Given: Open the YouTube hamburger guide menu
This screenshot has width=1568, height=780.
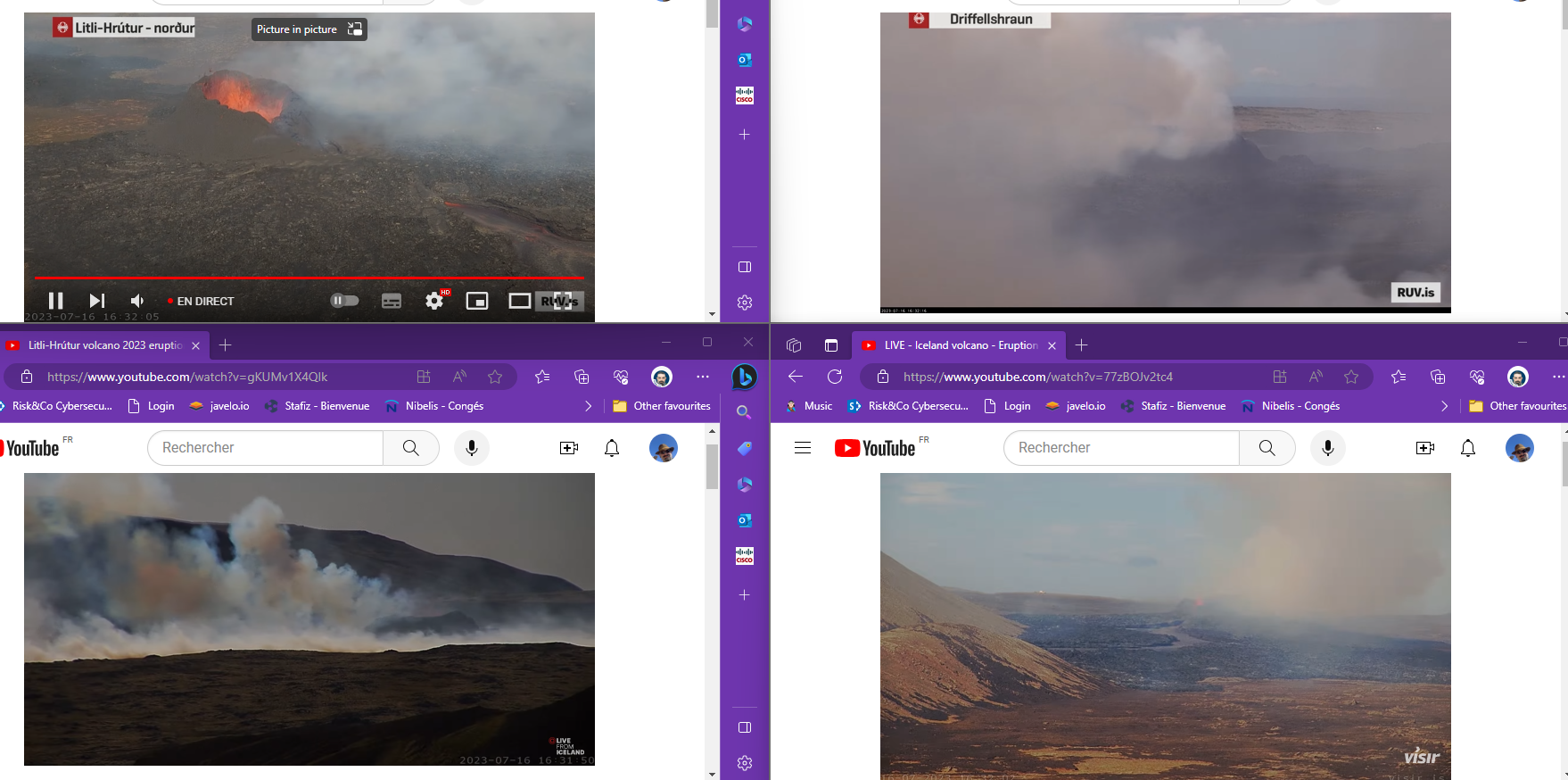Looking at the screenshot, I should 803,448.
